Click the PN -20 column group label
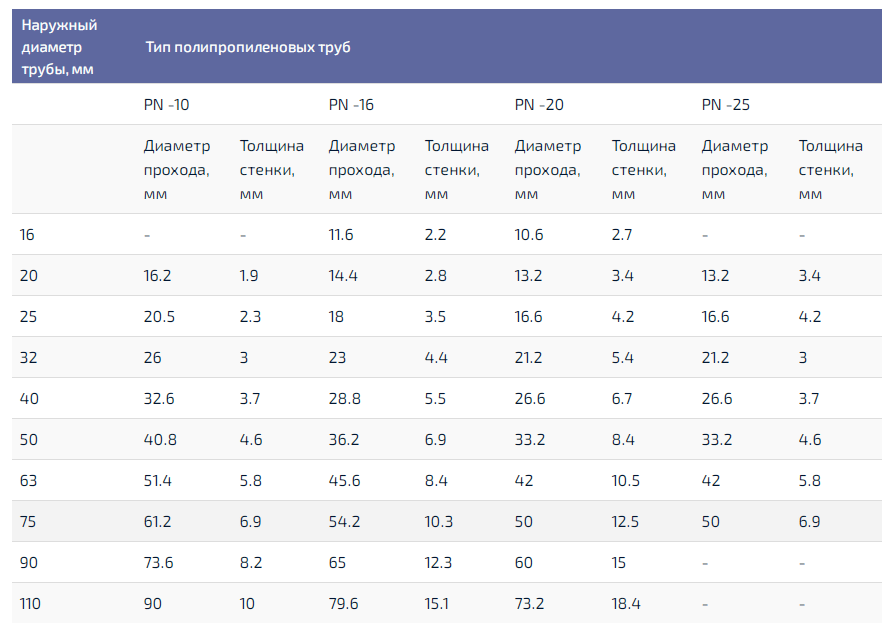 pyautogui.click(x=538, y=104)
